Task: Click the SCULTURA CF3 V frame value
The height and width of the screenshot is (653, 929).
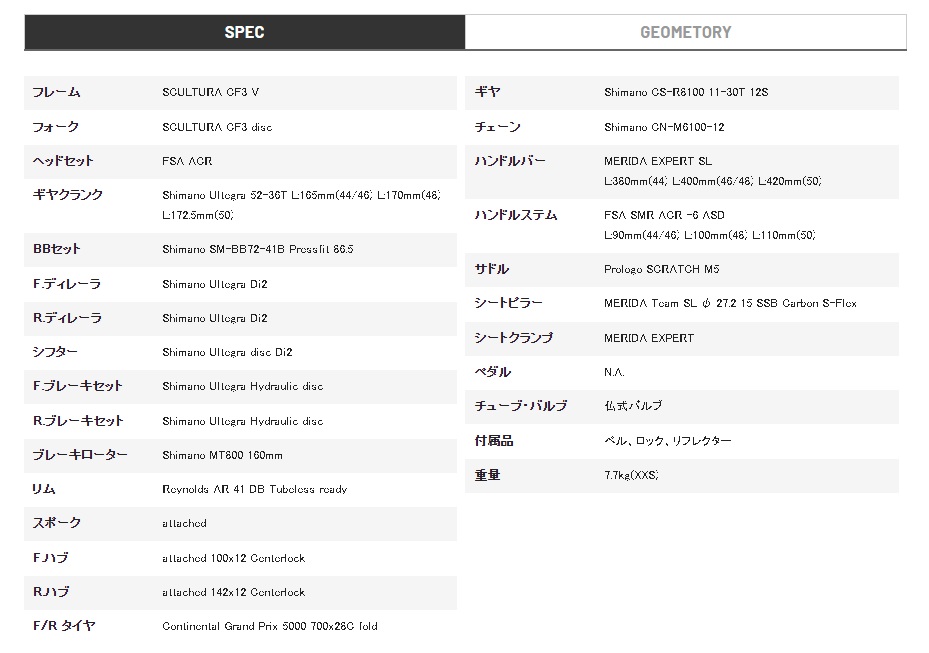Action: pos(210,92)
